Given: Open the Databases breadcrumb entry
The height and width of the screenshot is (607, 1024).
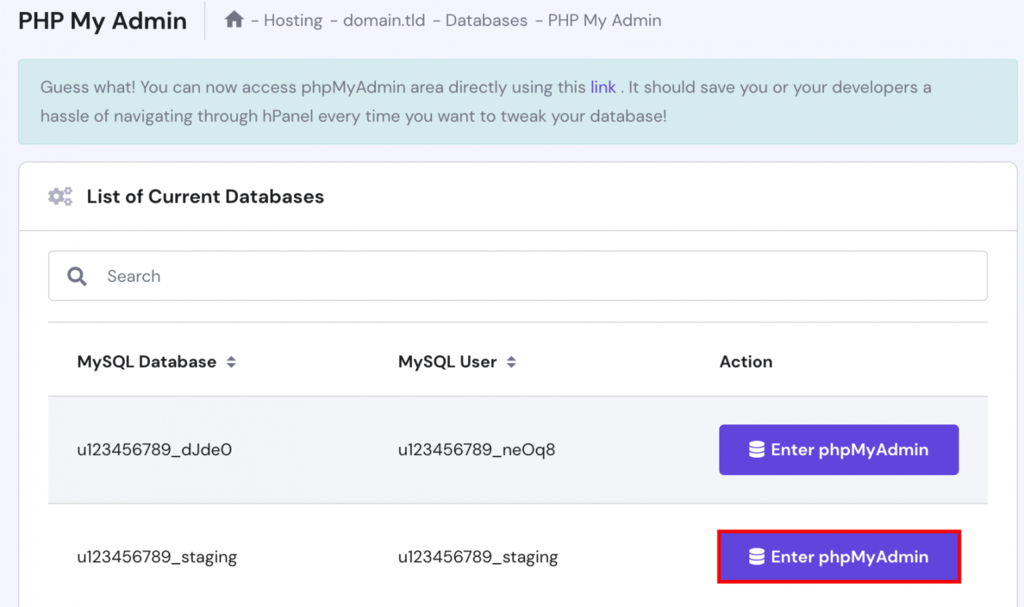Looking at the screenshot, I should 485,20.
